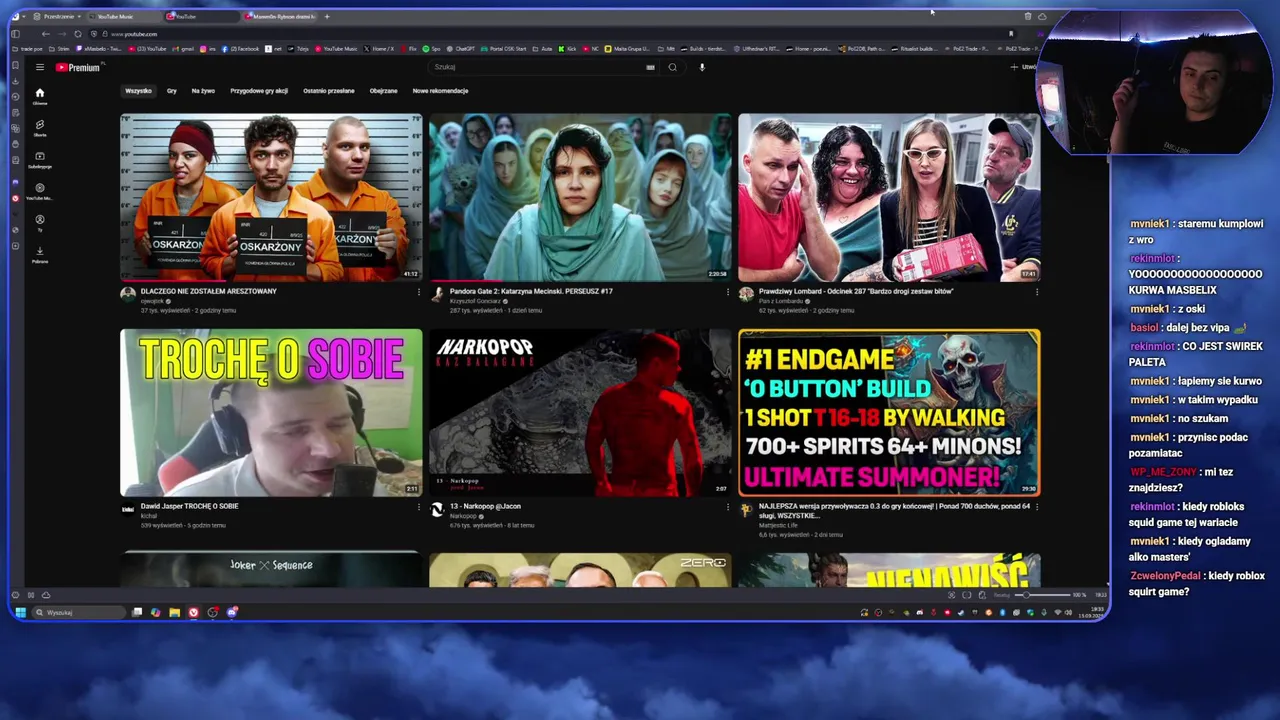Play the TROCHĘ O SOBIE thumbnail
1280x720 pixels.
point(271,413)
